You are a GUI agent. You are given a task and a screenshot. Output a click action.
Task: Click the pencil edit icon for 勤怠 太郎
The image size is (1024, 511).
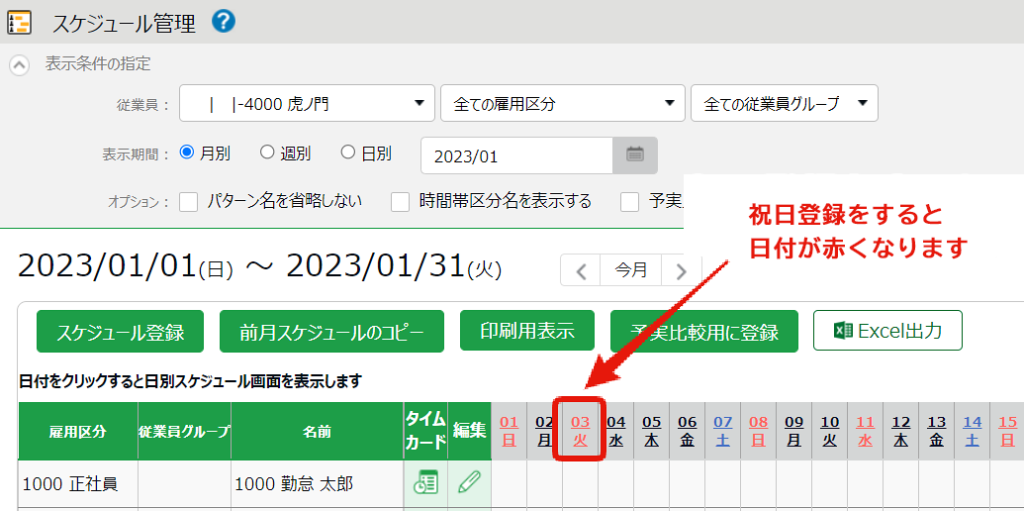click(469, 484)
